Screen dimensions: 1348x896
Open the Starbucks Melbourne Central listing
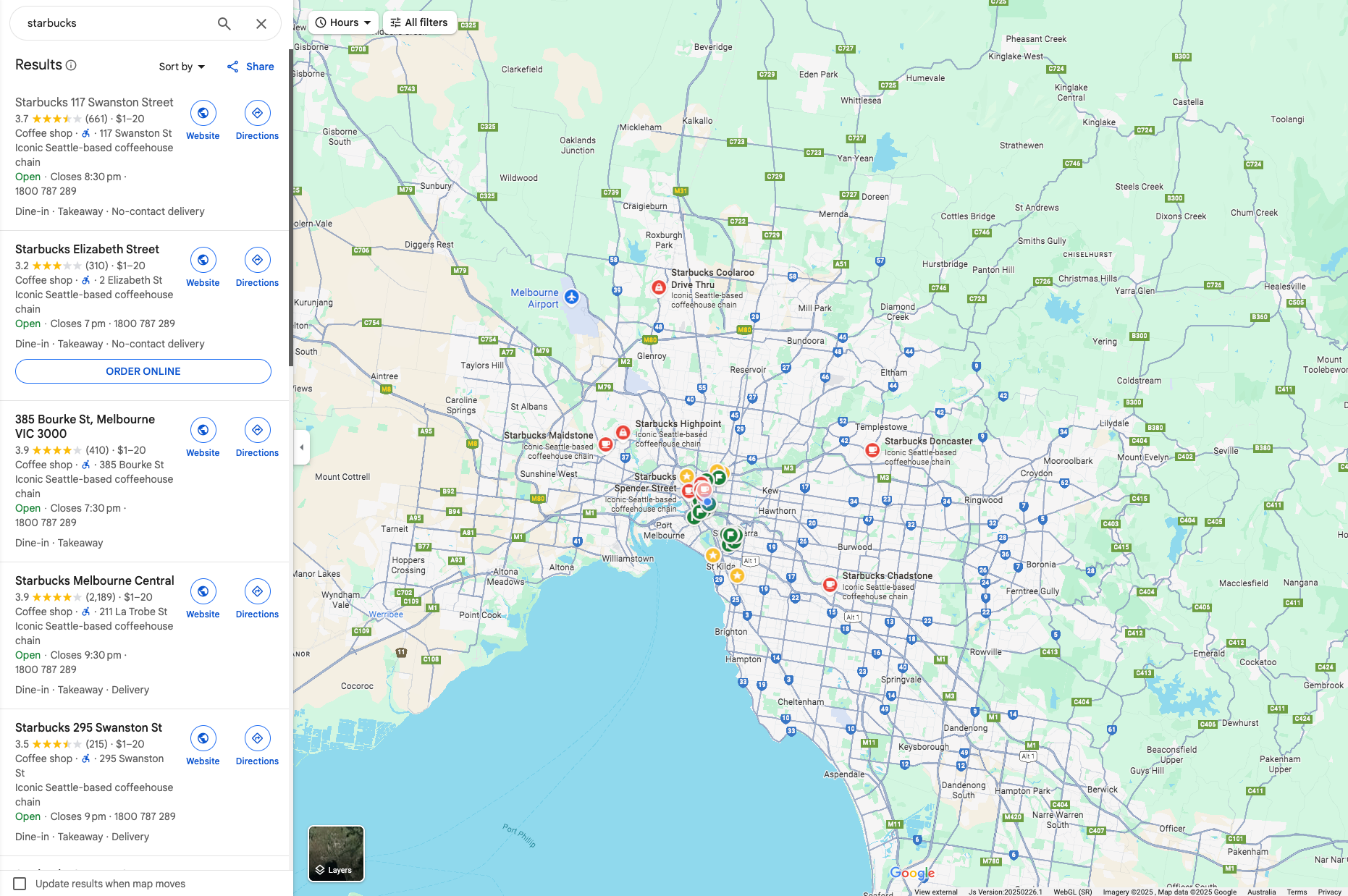(x=94, y=580)
